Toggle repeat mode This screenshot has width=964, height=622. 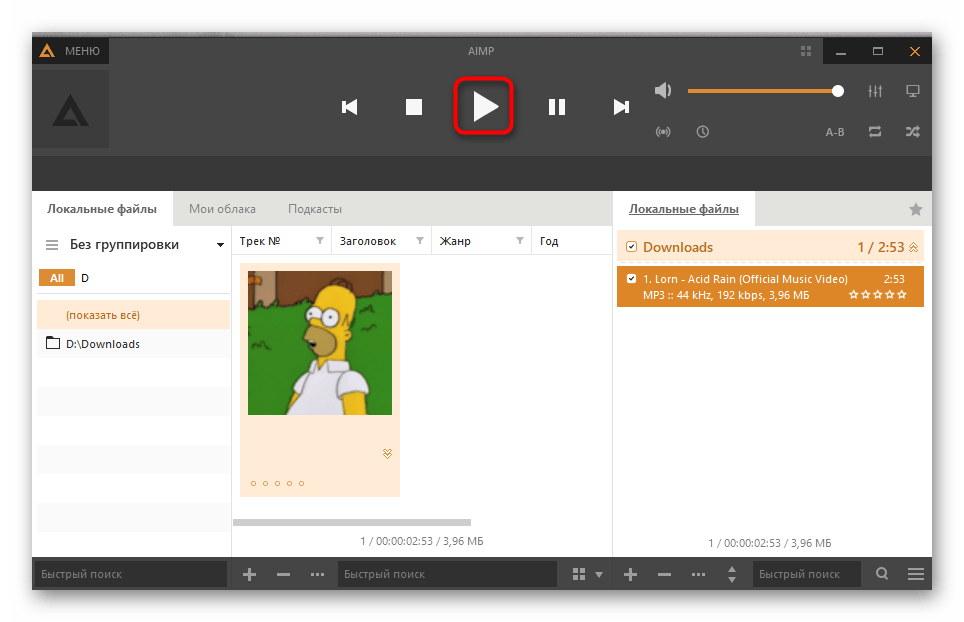click(875, 131)
